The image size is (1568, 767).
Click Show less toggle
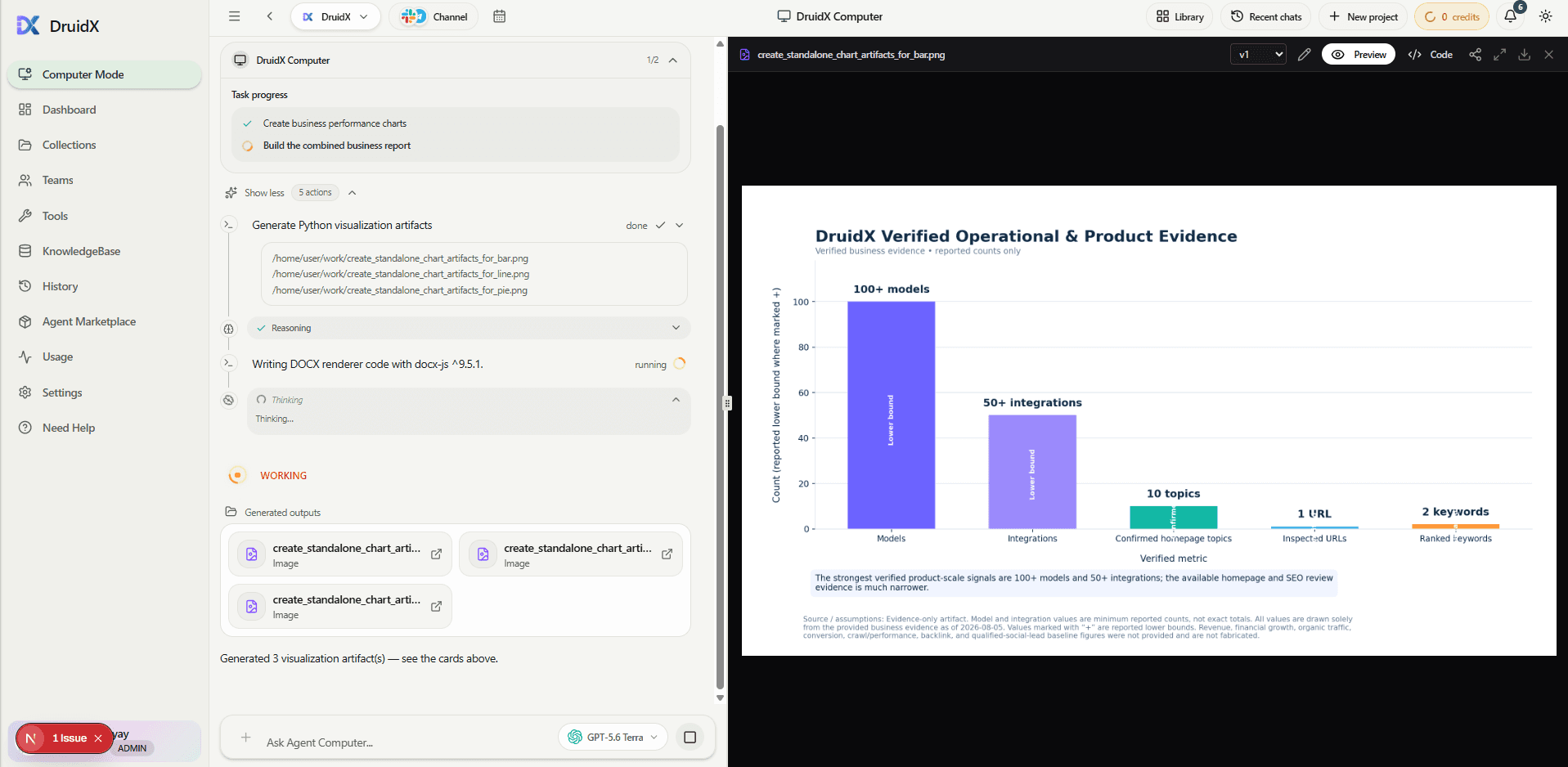tap(264, 193)
